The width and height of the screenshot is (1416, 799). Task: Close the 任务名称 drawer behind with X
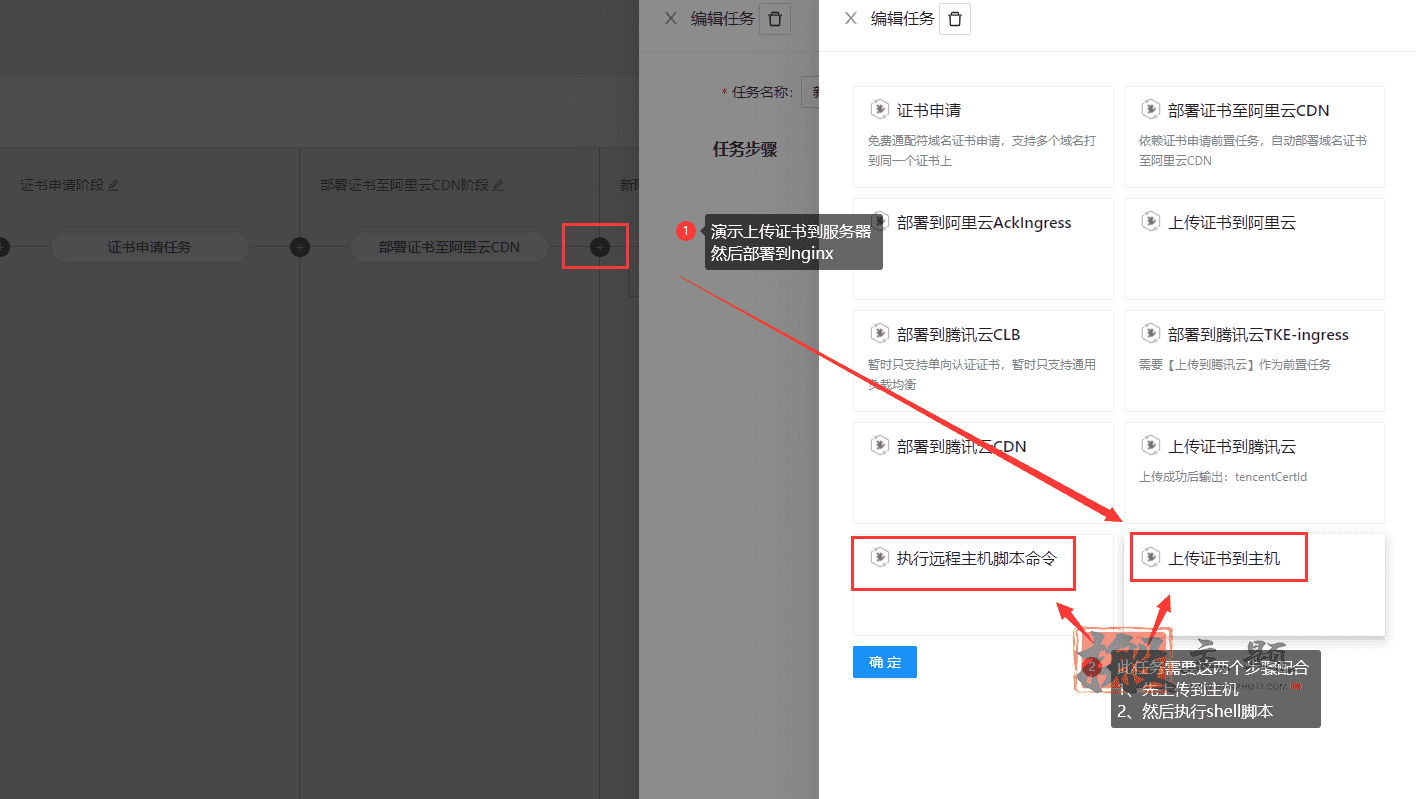(x=671, y=18)
